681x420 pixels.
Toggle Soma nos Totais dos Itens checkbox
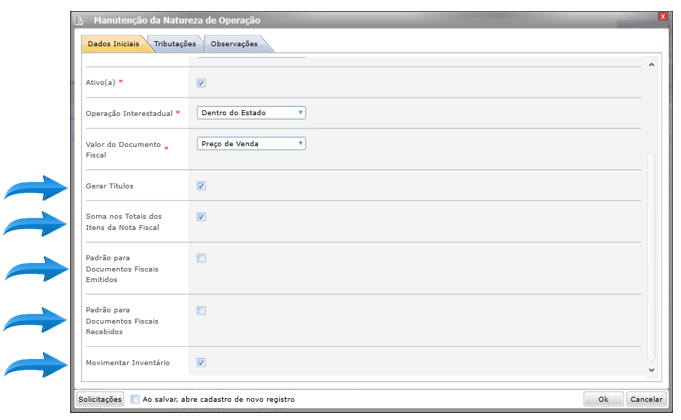tap(201, 217)
